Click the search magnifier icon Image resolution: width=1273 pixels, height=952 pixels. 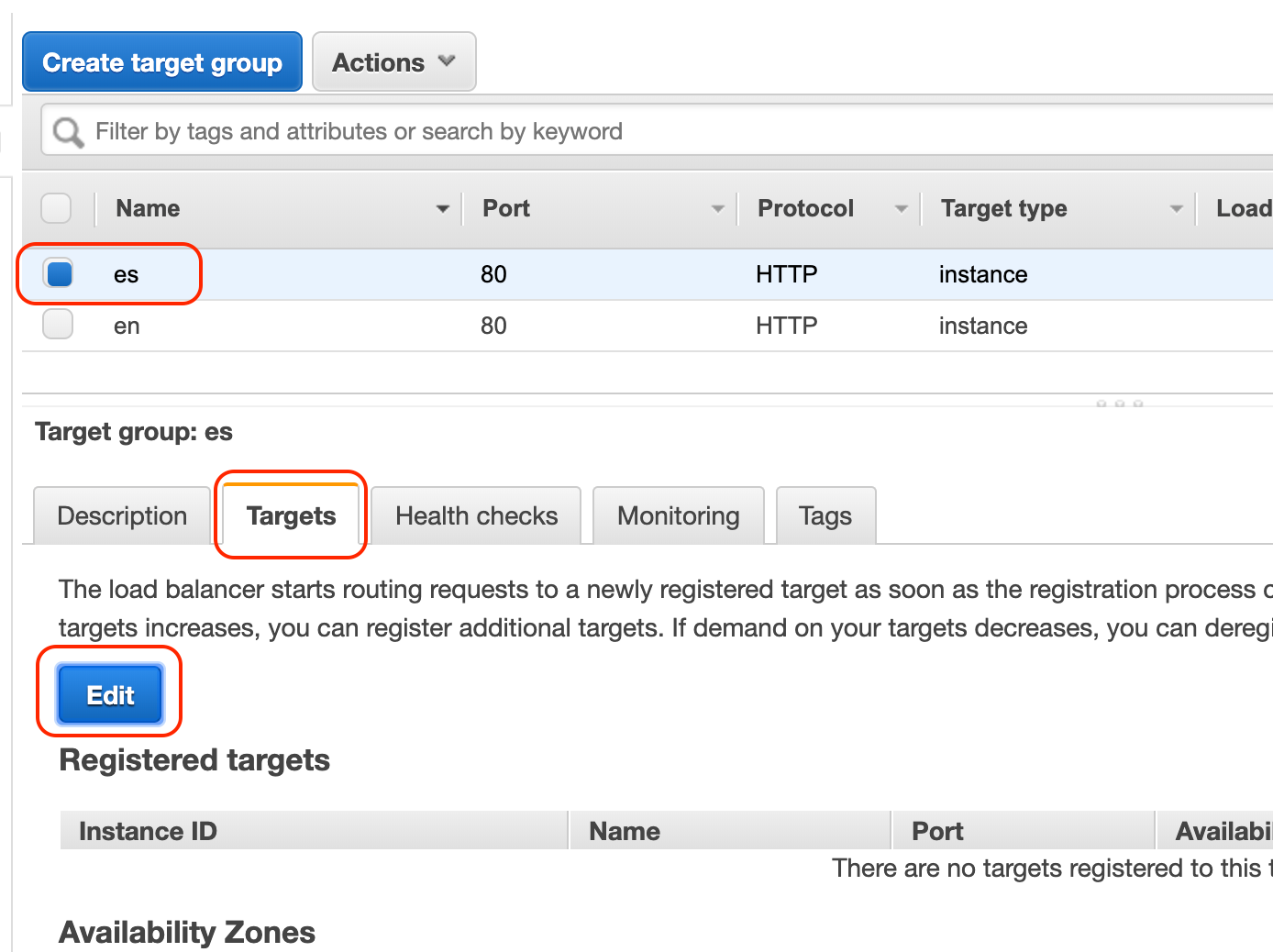pos(68,132)
